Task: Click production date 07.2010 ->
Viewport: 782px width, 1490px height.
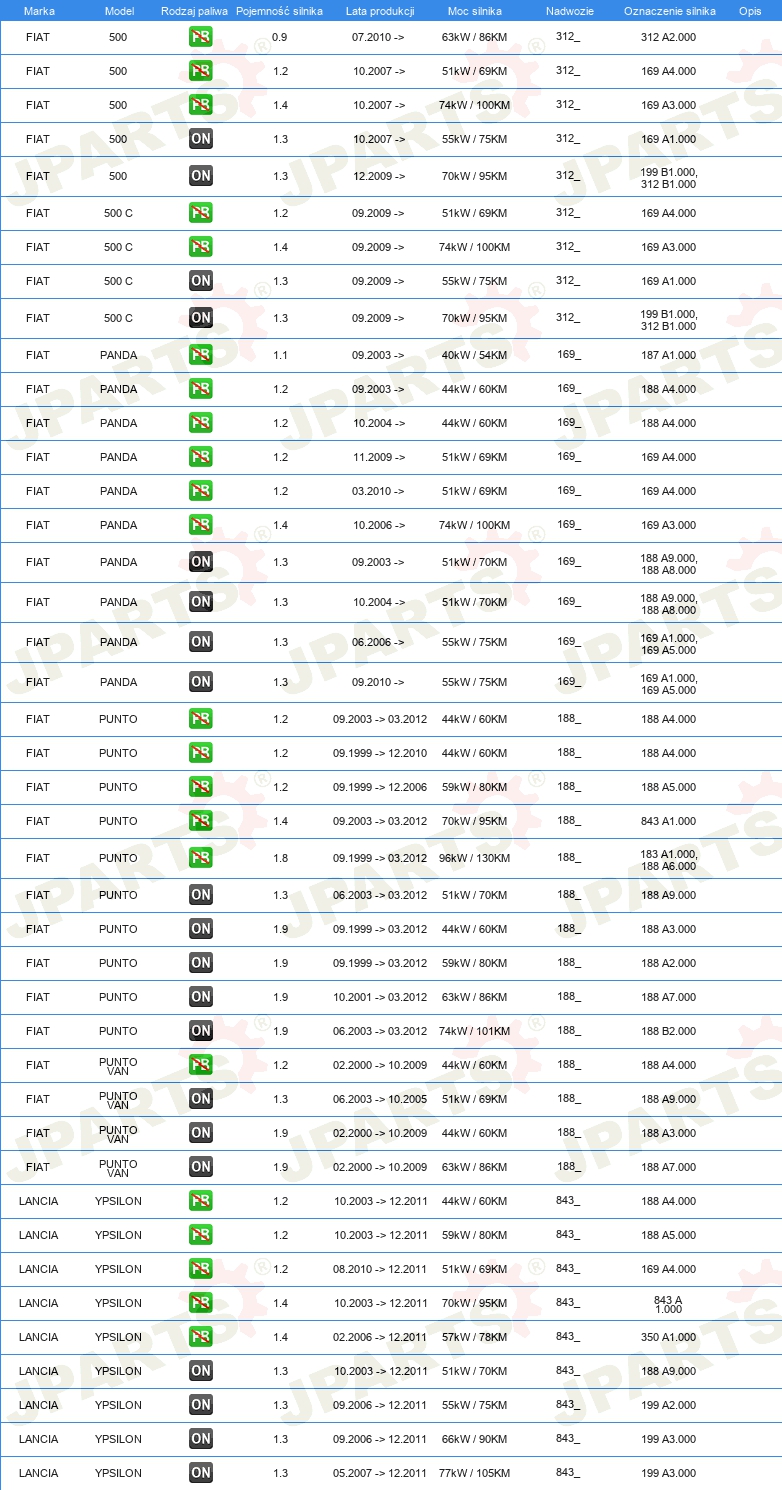Action: tap(379, 37)
